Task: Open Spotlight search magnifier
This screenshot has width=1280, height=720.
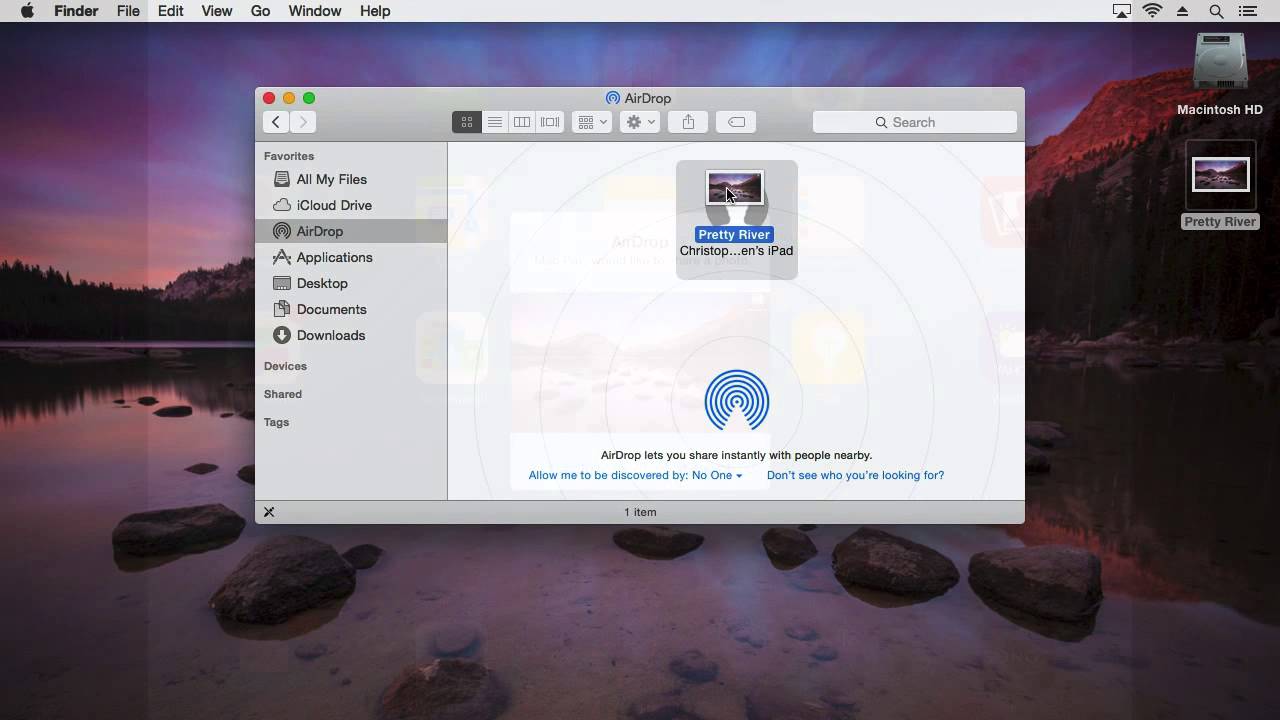Action: click(1216, 11)
